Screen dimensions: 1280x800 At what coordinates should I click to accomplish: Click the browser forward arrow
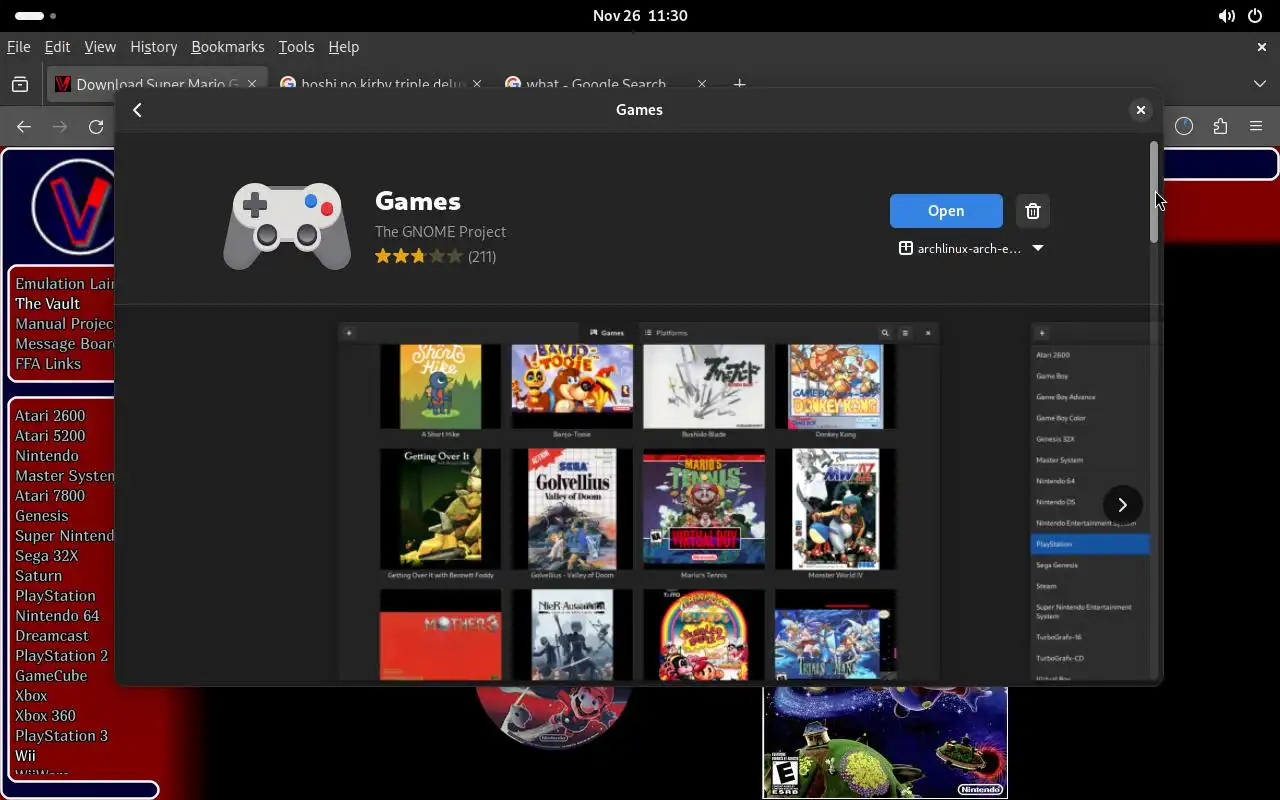[60, 126]
